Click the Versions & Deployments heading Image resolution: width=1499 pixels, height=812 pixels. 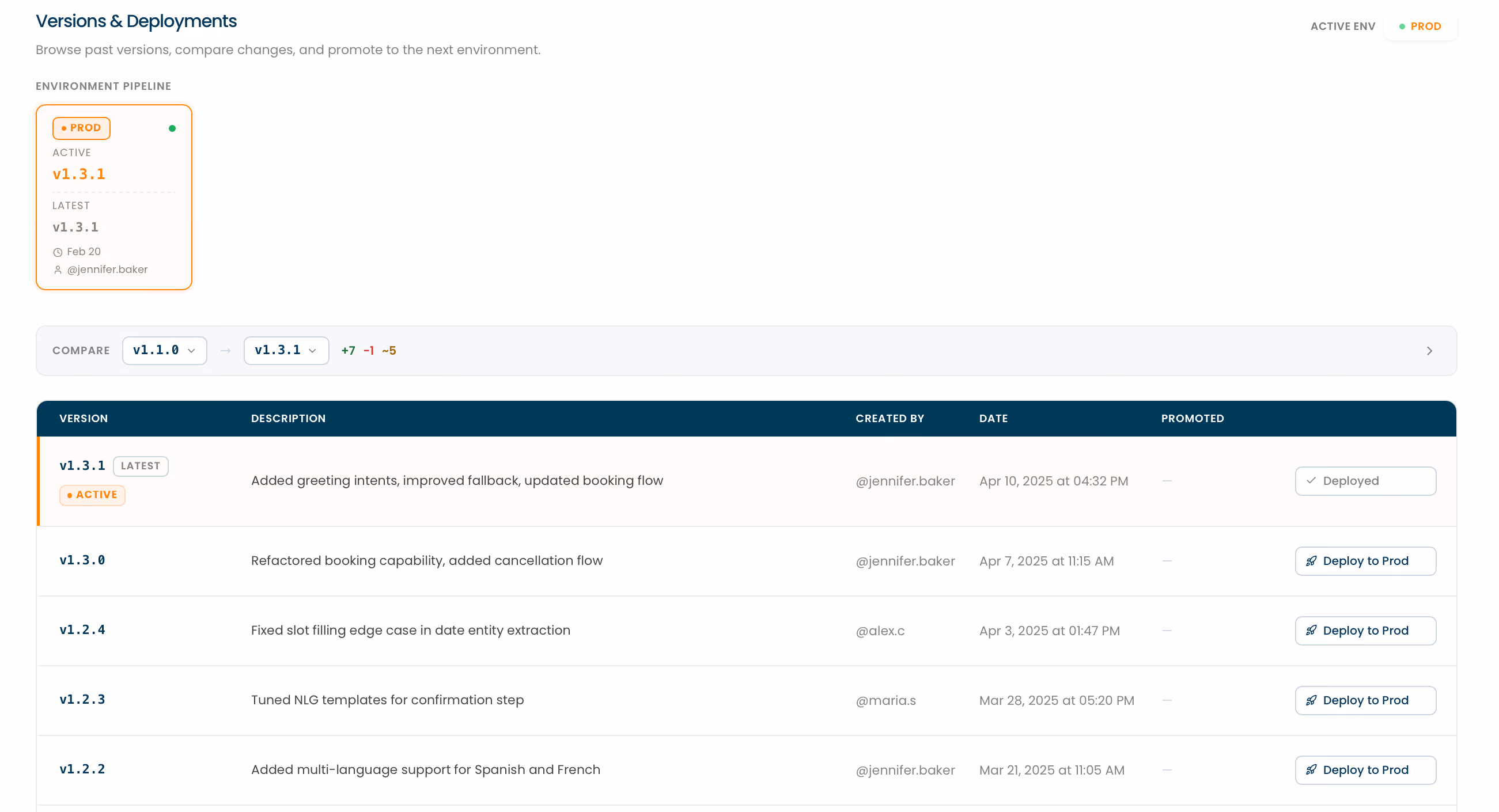coord(136,21)
